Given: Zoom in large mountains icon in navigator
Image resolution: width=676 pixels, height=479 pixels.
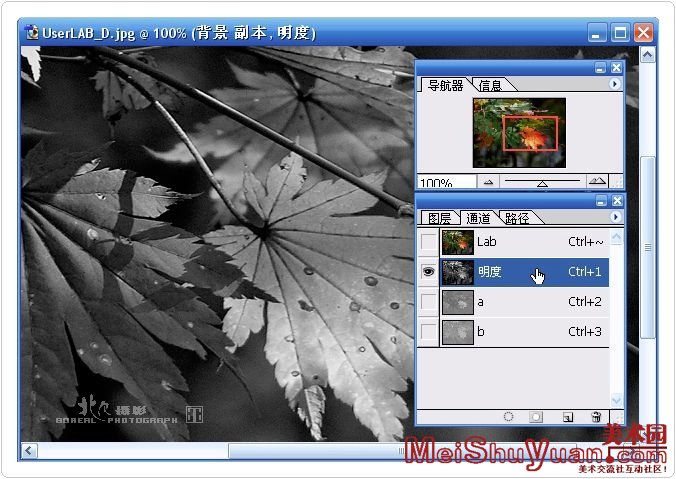Looking at the screenshot, I should click(x=598, y=181).
